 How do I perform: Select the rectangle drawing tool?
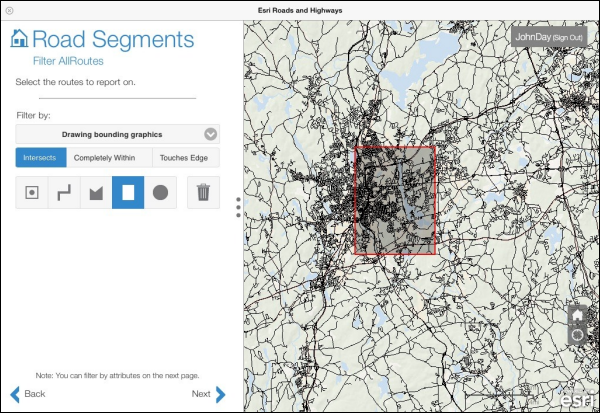(128, 192)
